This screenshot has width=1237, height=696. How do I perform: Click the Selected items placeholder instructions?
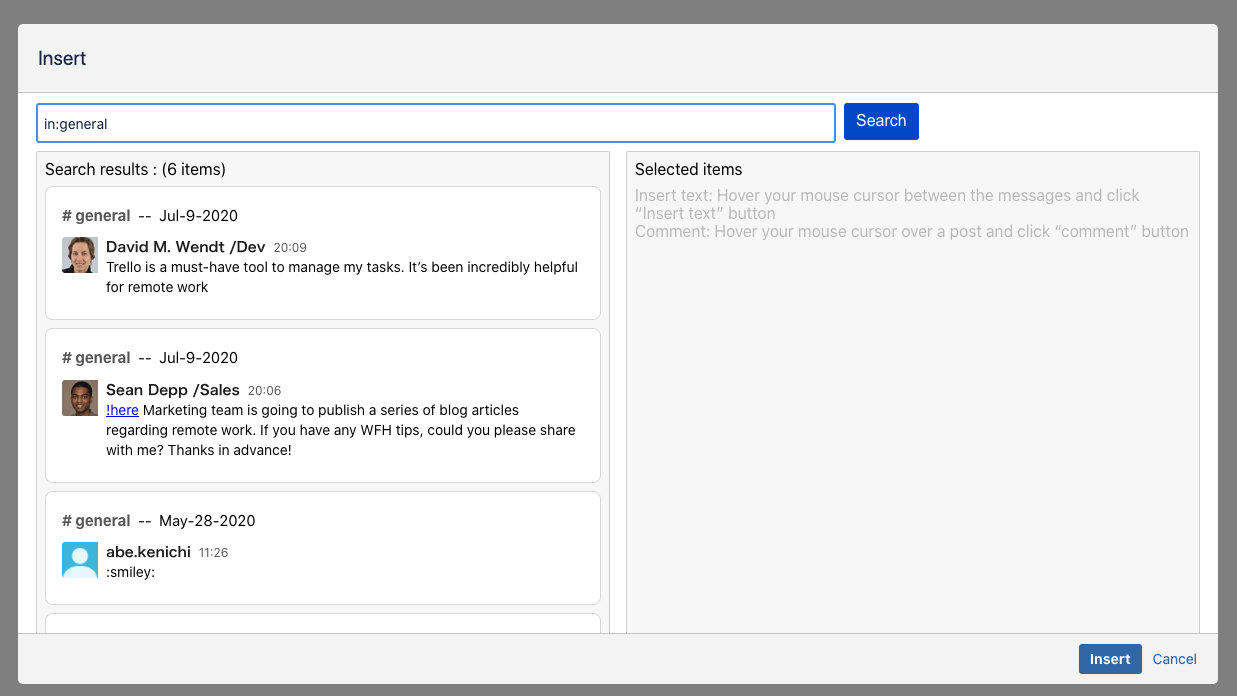pyautogui.click(x=911, y=214)
